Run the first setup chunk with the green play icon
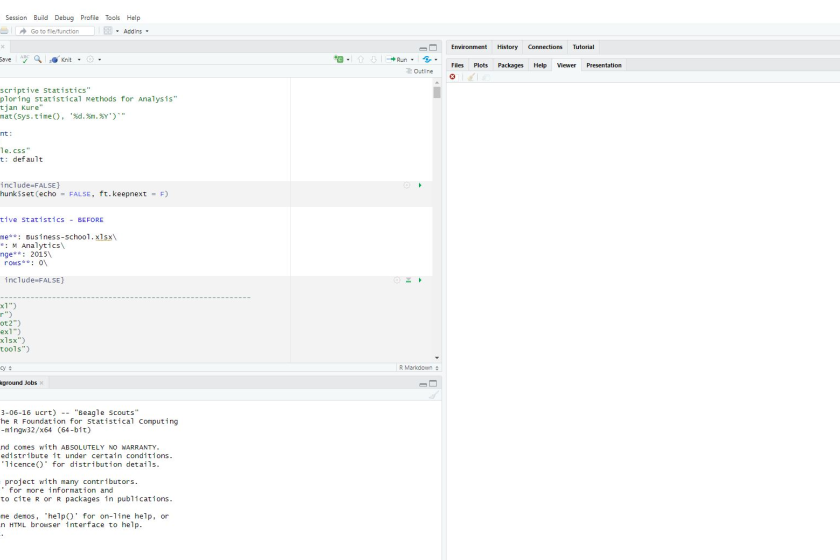840x560 pixels. (420, 185)
